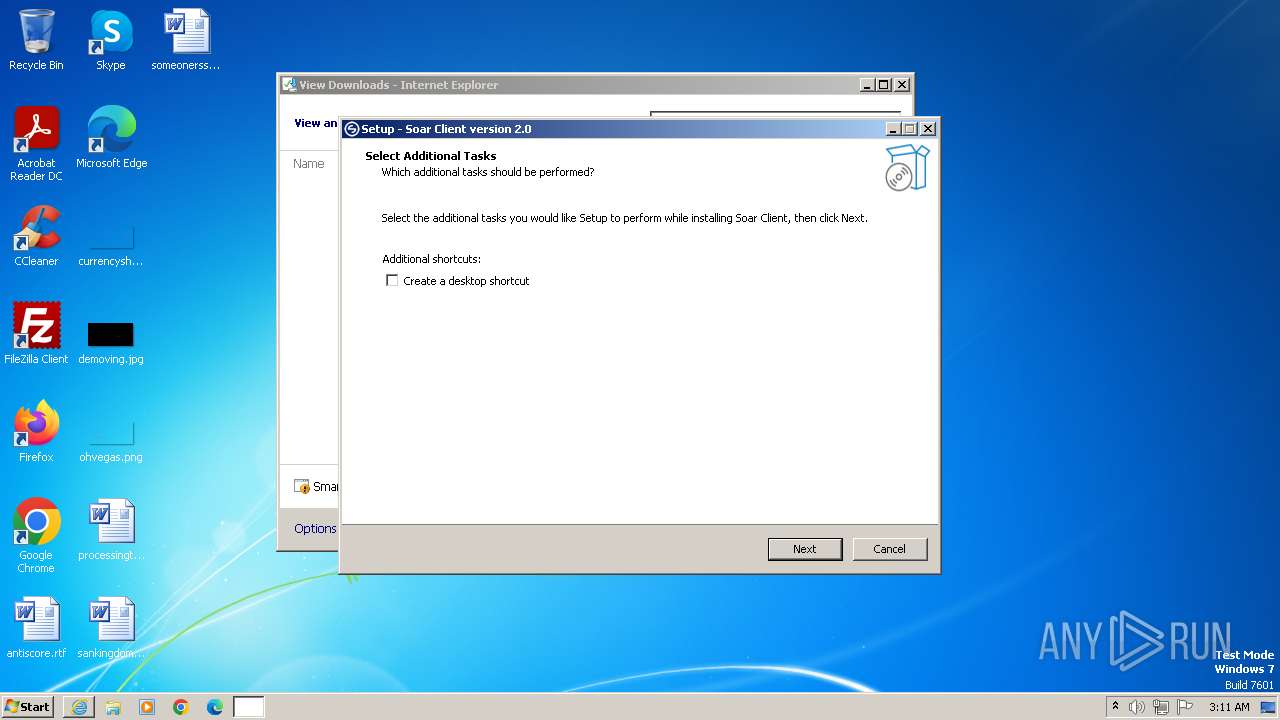Select the antiscore.rtf file icon
The width and height of the screenshot is (1280, 720).
tap(36, 628)
